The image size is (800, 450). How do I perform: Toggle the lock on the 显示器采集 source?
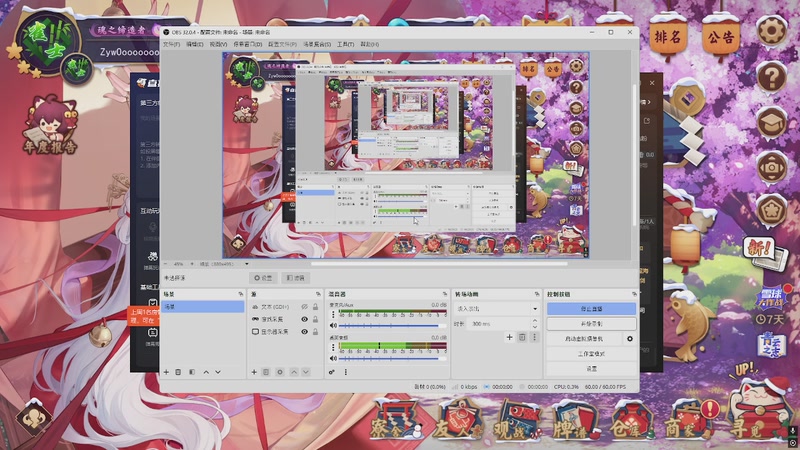click(315, 331)
